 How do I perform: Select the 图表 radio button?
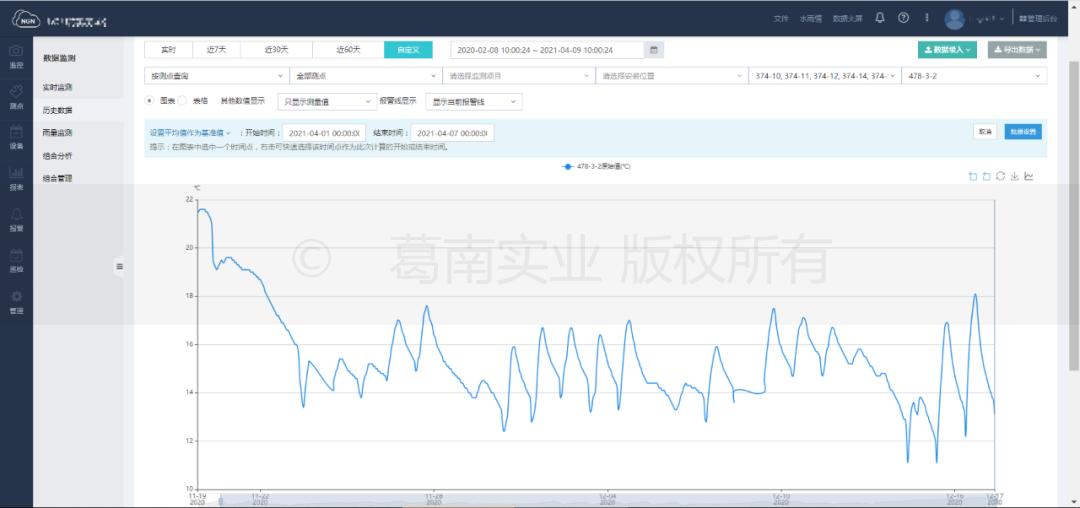[150, 101]
